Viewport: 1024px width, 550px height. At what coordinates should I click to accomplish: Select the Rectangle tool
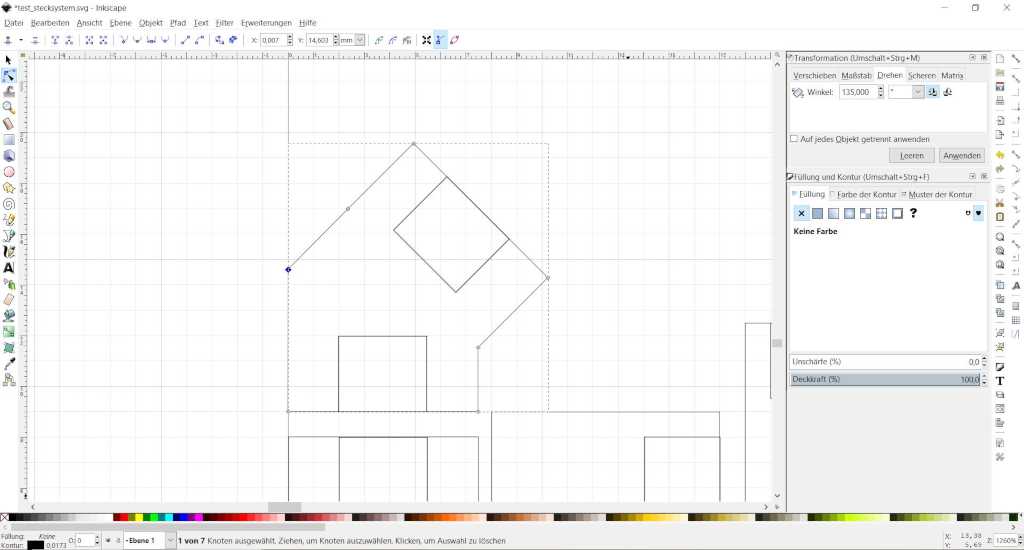point(8,140)
